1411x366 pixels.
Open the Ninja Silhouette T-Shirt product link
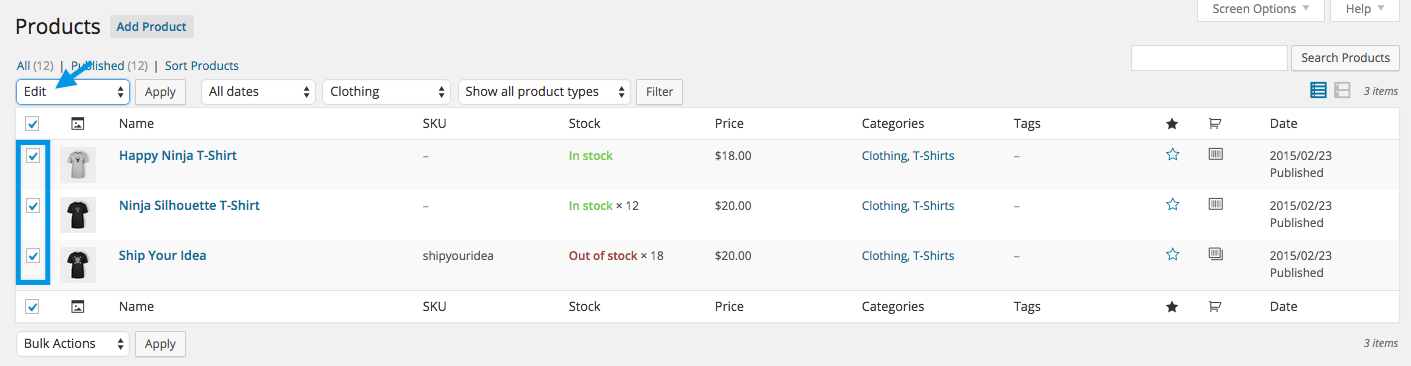pos(189,205)
